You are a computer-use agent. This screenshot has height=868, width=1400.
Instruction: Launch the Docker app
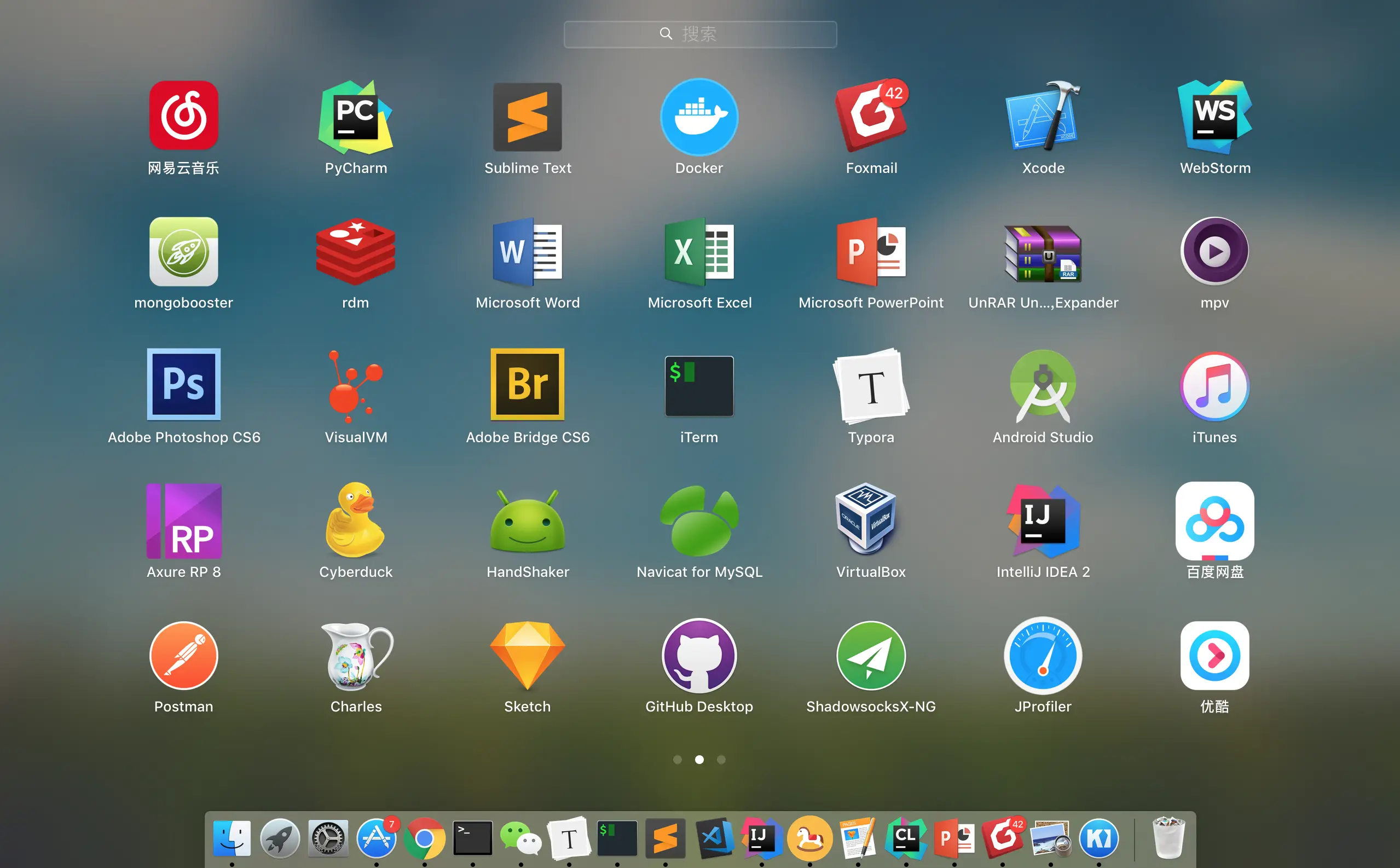pos(699,118)
